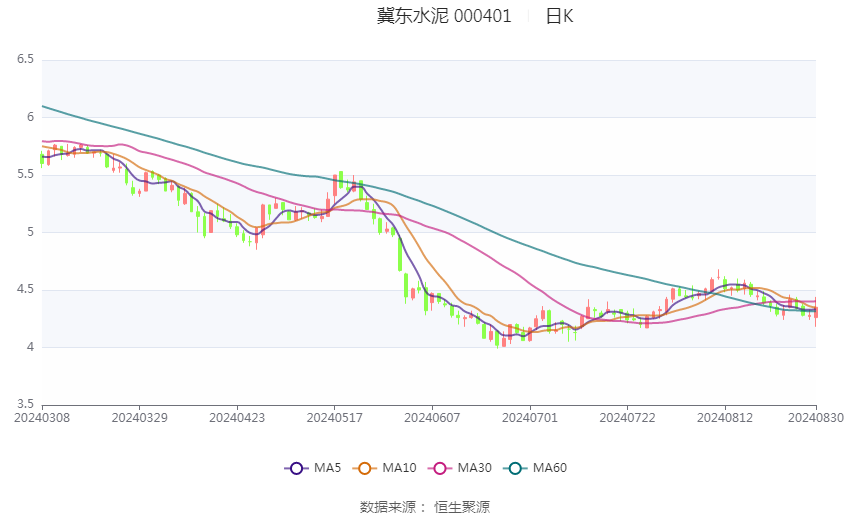This screenshot has height=517, width=850.
Task: Open the 恒生聚源 data source text
Action: click(462, 507)
